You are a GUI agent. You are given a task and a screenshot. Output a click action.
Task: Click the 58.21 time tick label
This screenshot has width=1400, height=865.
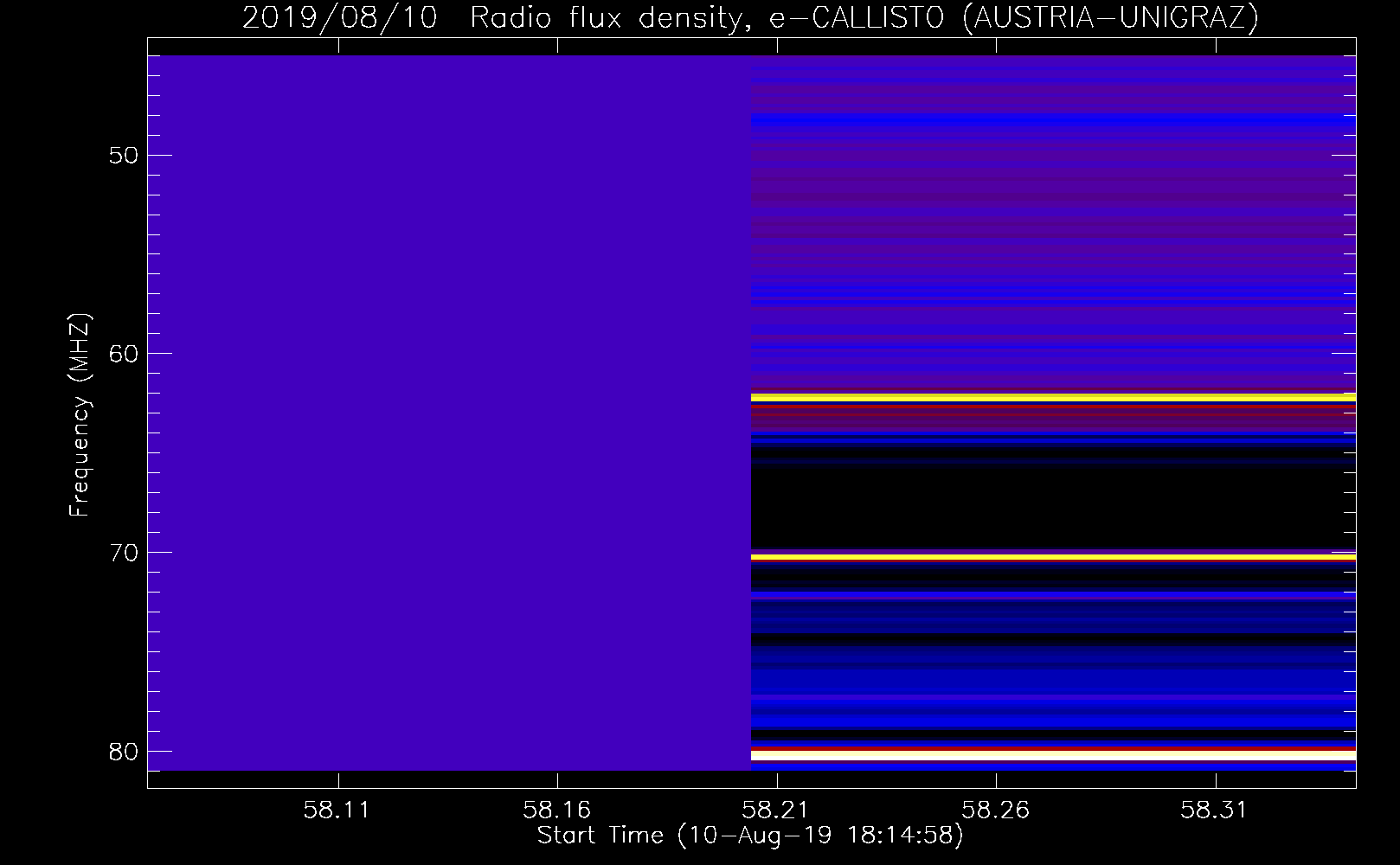[777, 811]
